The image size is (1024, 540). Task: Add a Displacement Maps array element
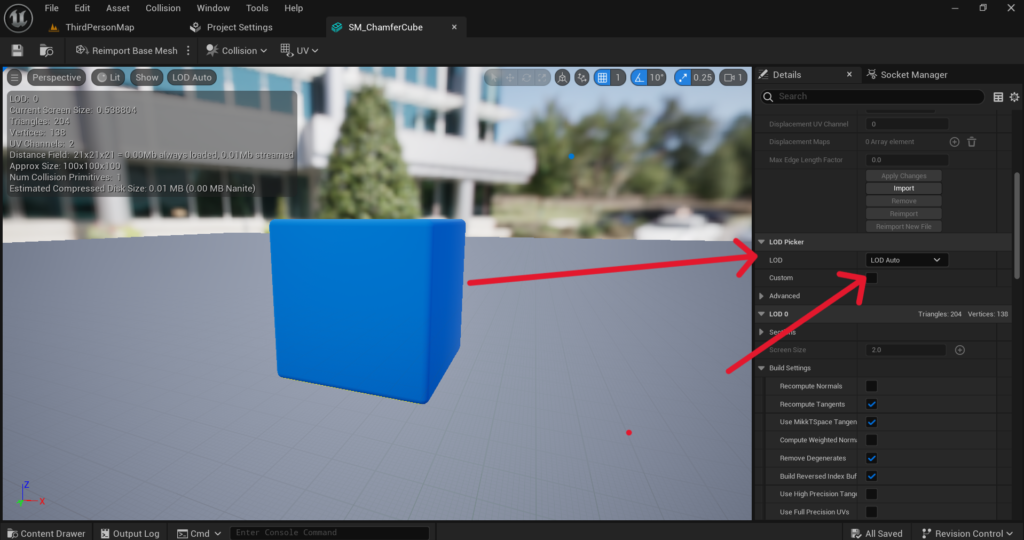[954, 142]
